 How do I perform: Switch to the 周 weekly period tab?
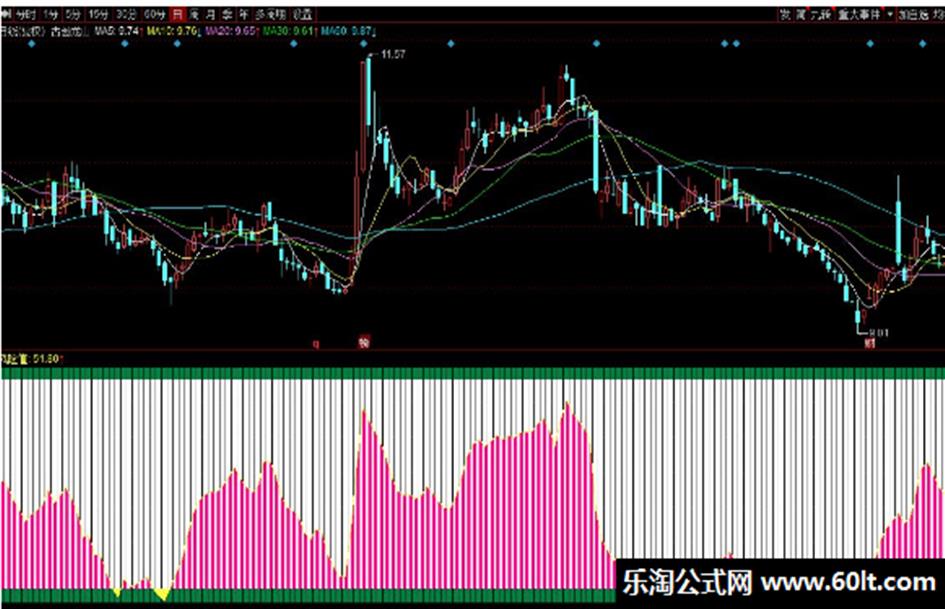click(x=194, y=14)
